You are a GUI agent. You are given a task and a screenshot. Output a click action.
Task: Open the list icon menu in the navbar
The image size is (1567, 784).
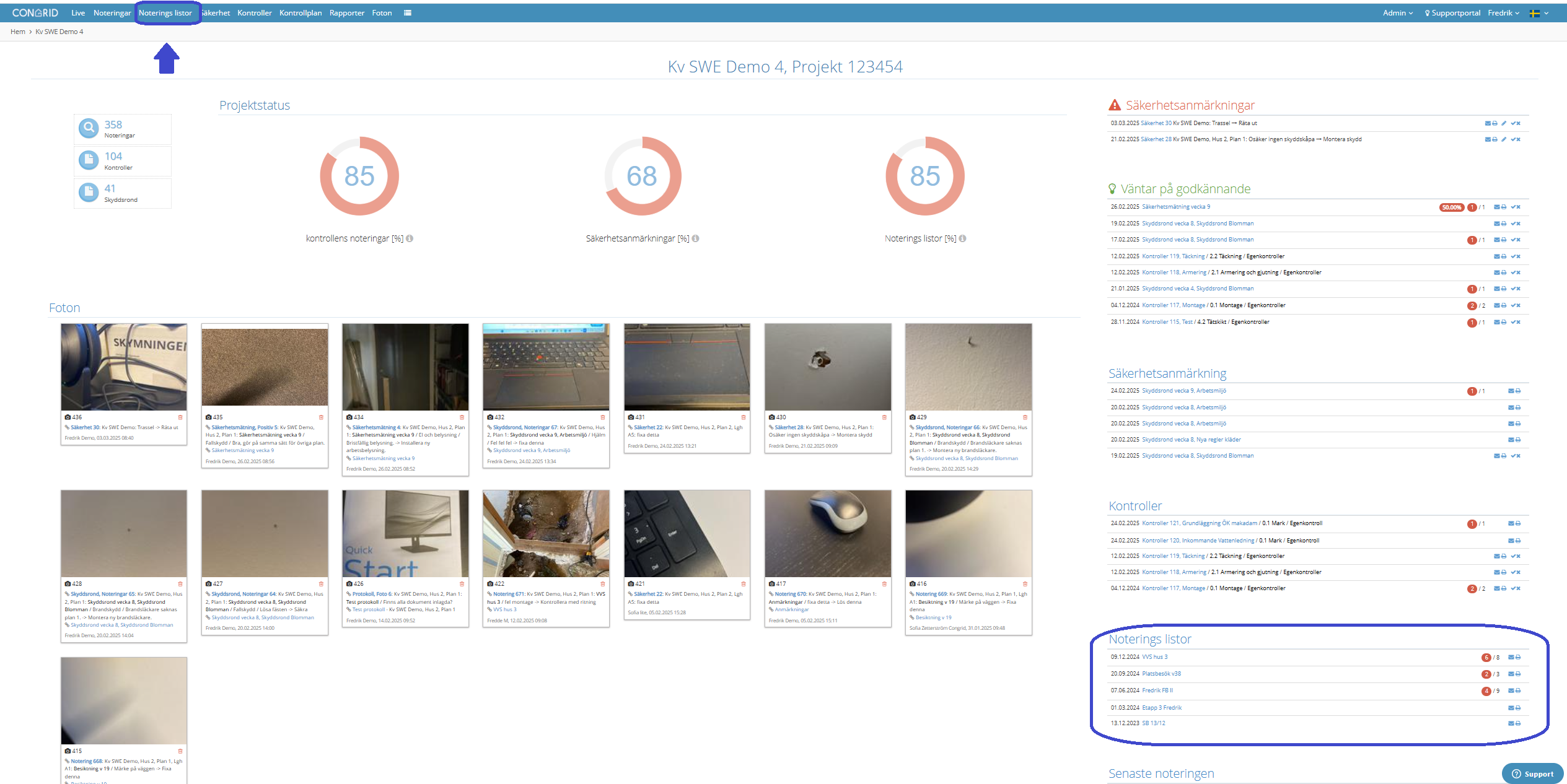tap(407, 12)
